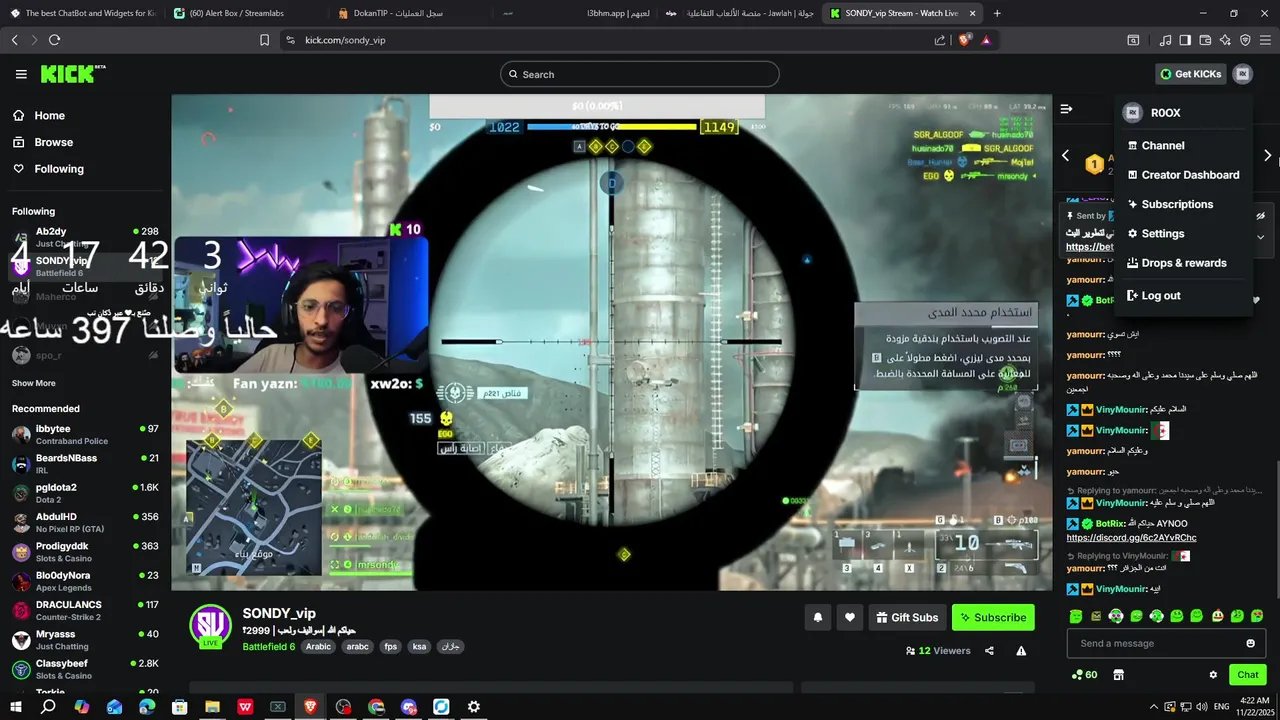This screenshot has height=720, width=1280.
Task: Open AbdulHD recommended channel
Action: pos(85,522)
